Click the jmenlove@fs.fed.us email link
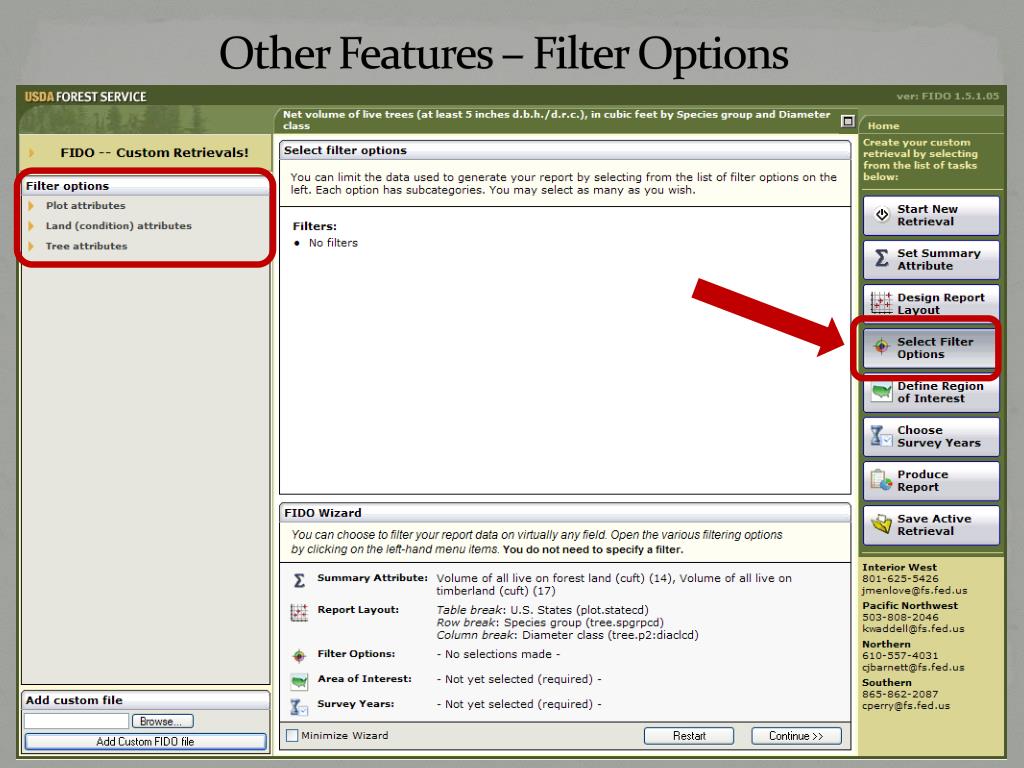This screenshot has width=1024, height=768. (914, 590)
